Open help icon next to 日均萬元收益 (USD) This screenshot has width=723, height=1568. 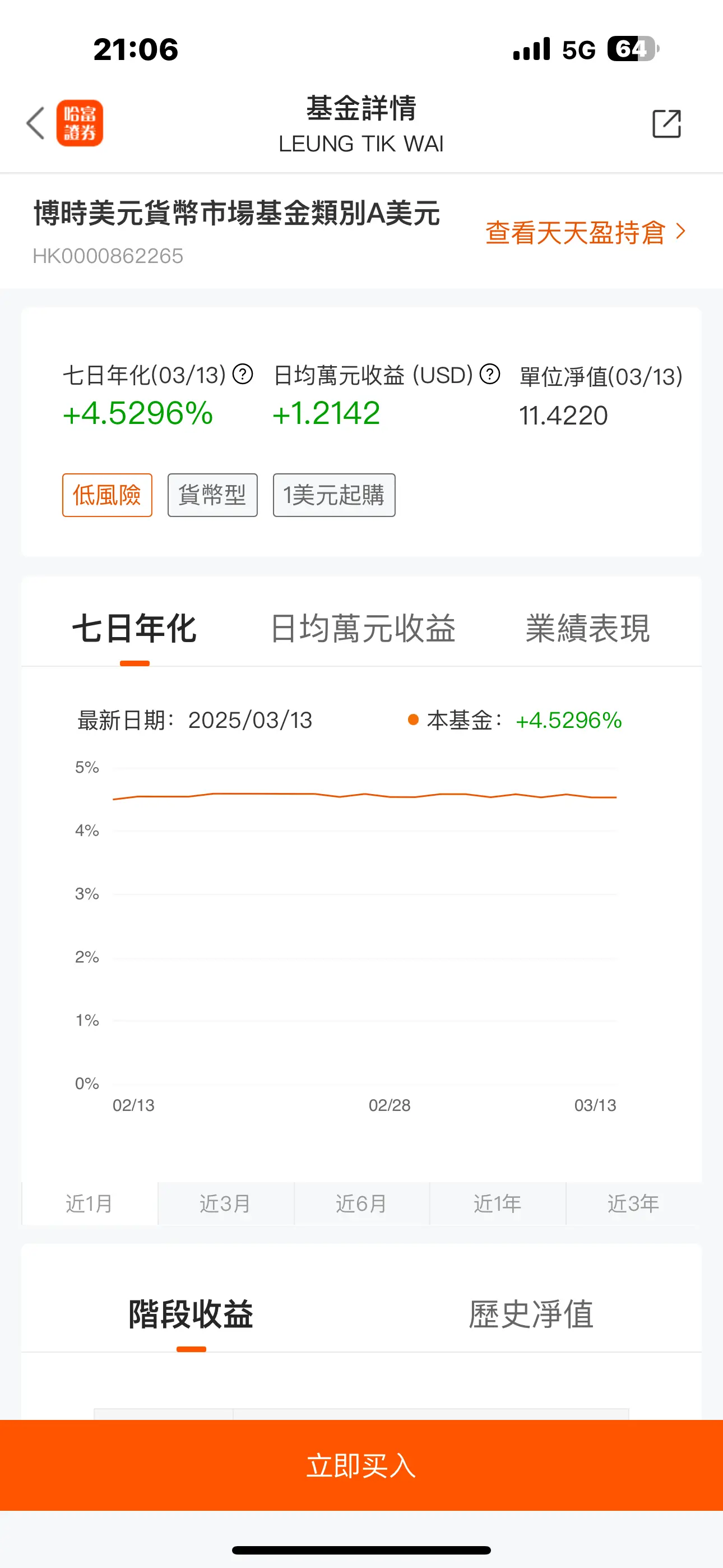[x=490, y=373]
